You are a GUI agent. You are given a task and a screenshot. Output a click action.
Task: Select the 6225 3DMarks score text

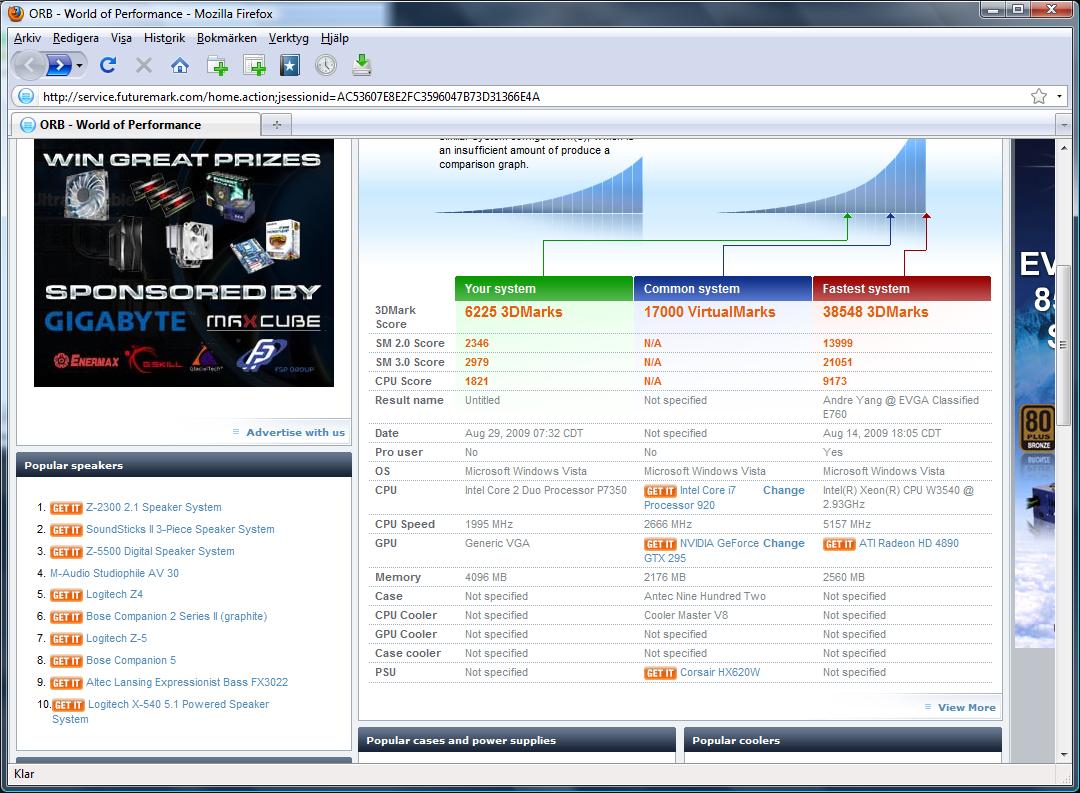[513, 312]
